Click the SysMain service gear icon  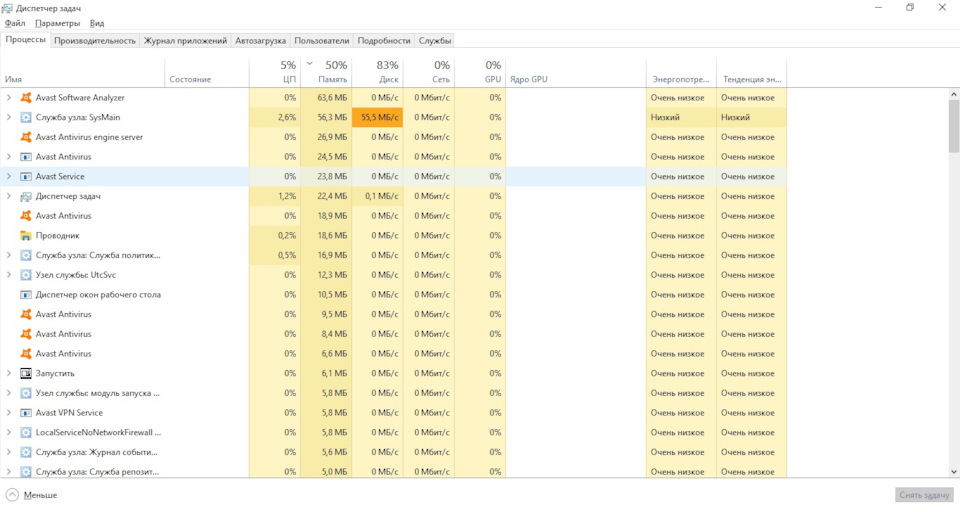tap(26, 117)
